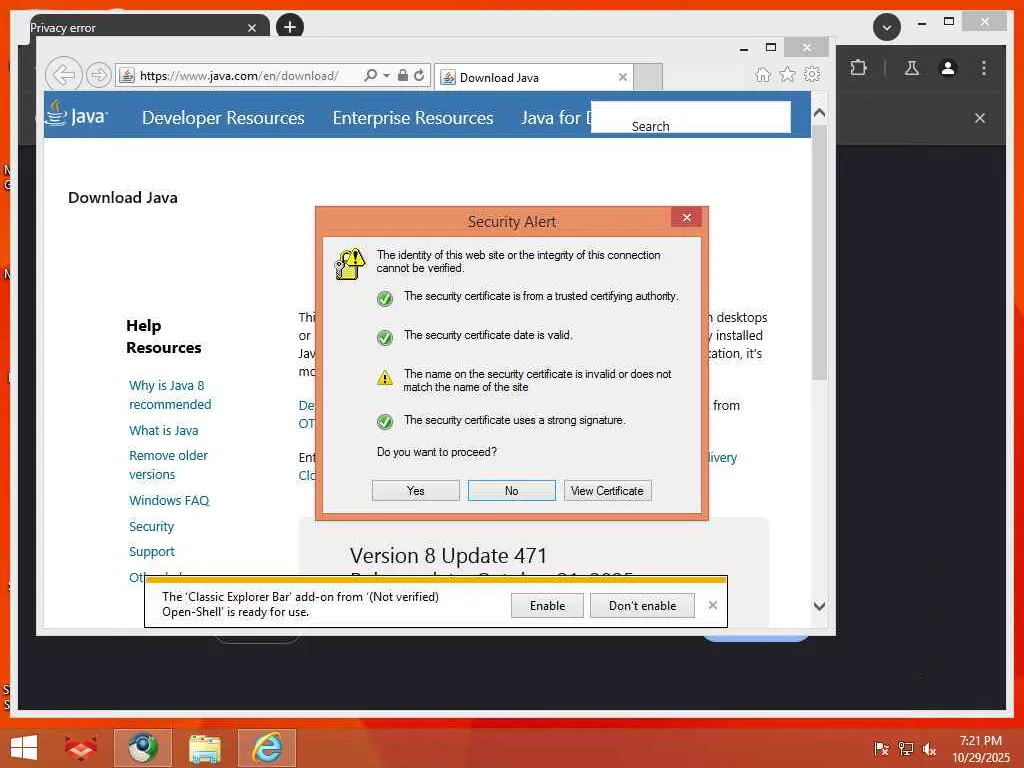The height and width of the screenshot is (768, 1024).
Task: Enable the Classic Explorer Bar add-on
Action: (x=547, y=605)
